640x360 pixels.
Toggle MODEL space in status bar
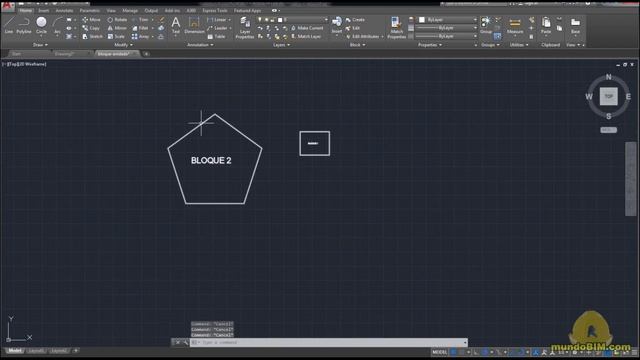[440, 352]
